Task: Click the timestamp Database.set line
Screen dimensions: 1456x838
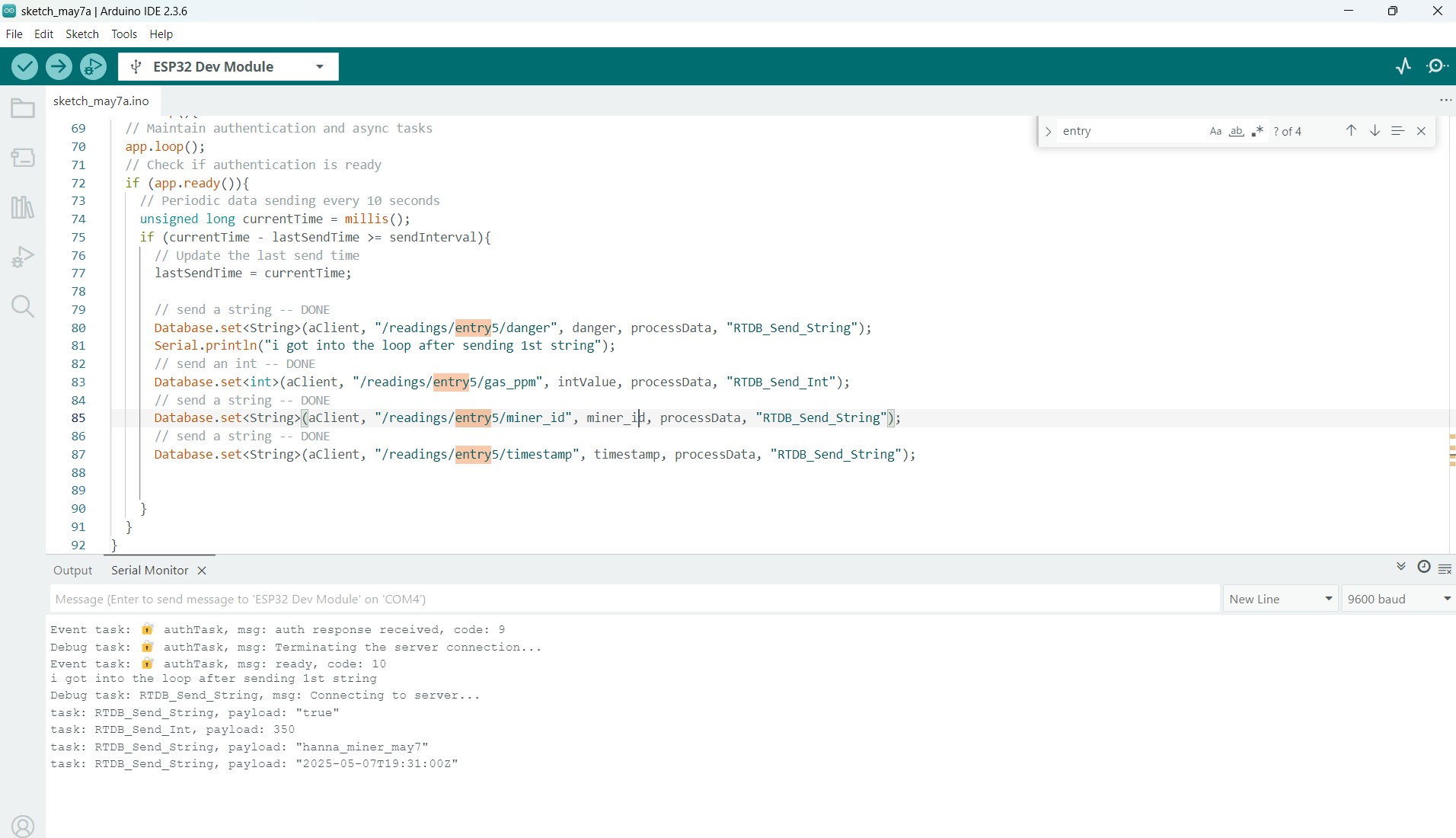Action: [535, 455]
